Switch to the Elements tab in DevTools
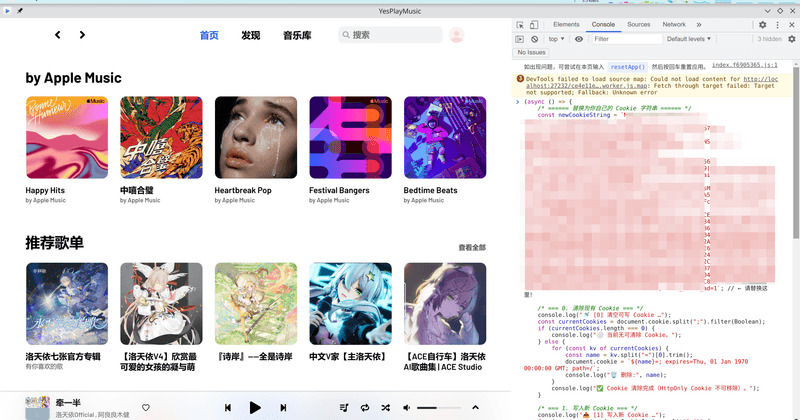The width and height of the screenshot is (800, 420). tap(566, 24)
